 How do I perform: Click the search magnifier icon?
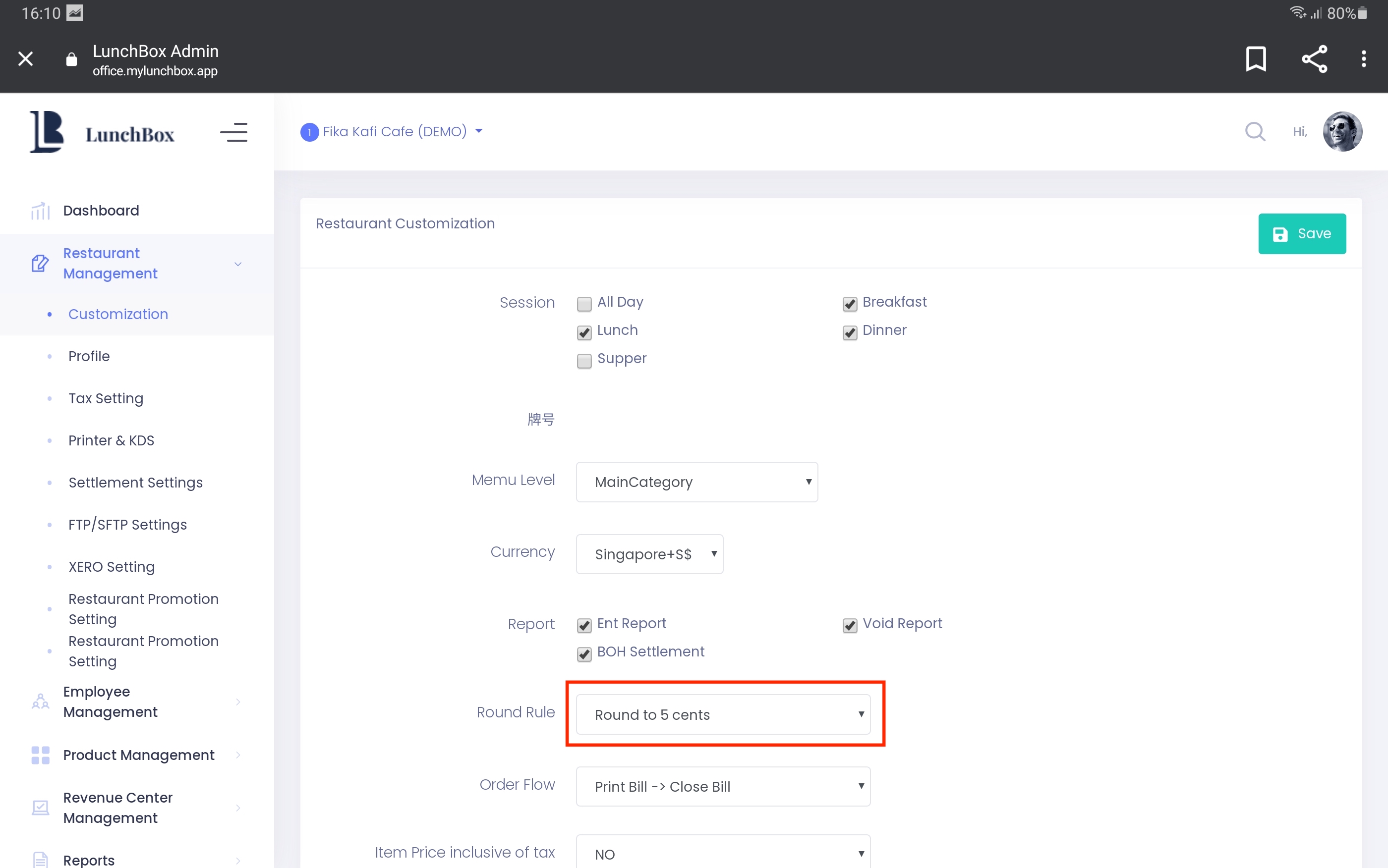click(1255, 131)
